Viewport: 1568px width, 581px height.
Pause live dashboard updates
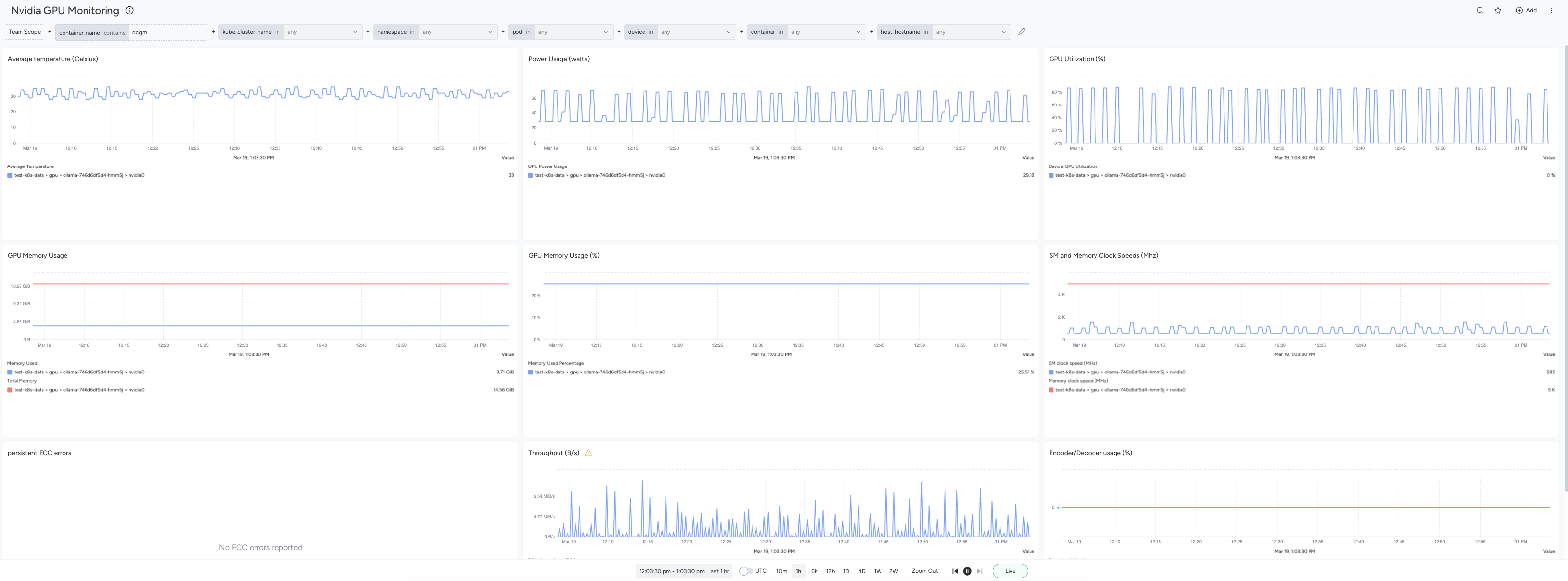(967, 571)
